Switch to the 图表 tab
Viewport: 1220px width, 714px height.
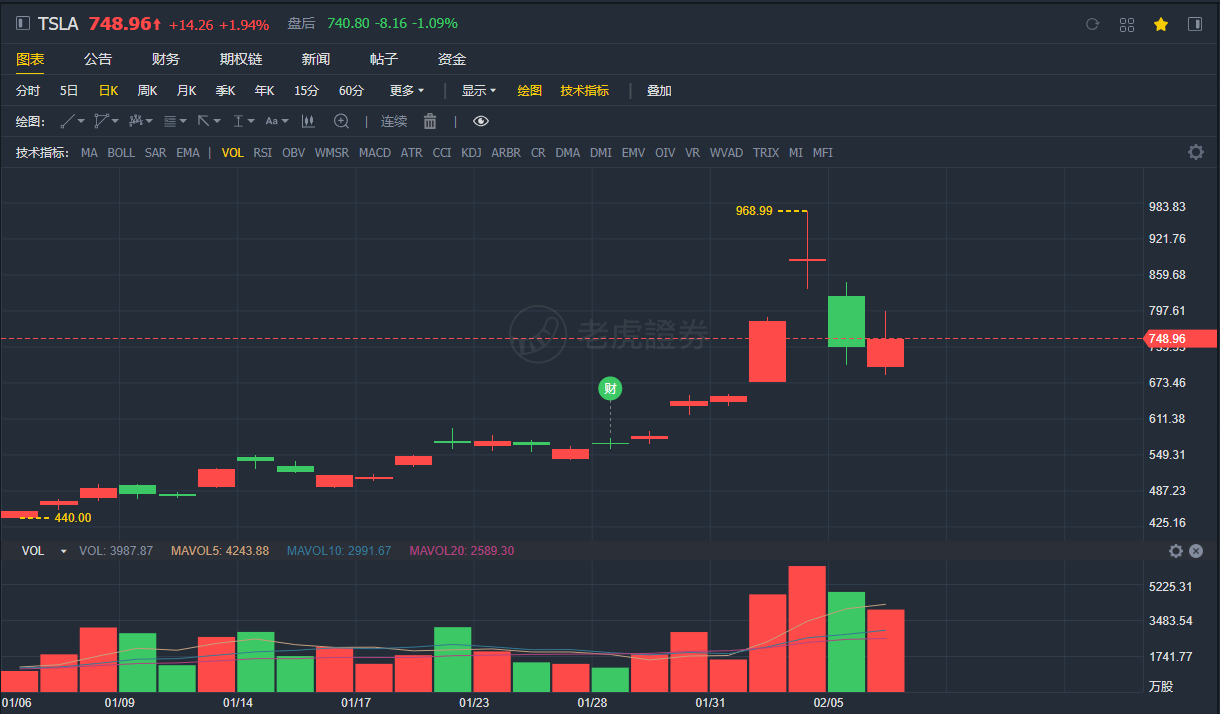pyautogui.click(x=30, y=59)
